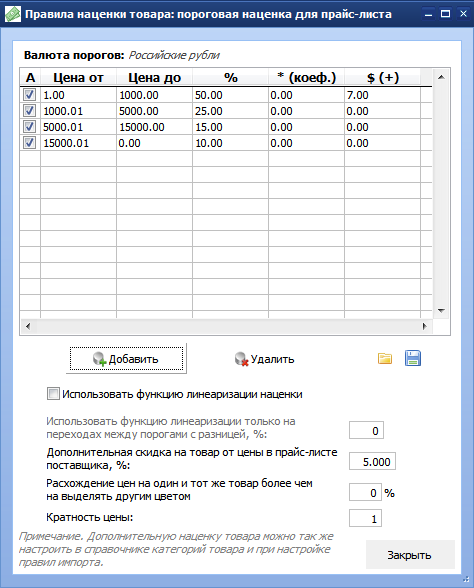The height and width of the screenshot is (588, 474).
Task: Click the Закрыть button
Action: [410, 555]
